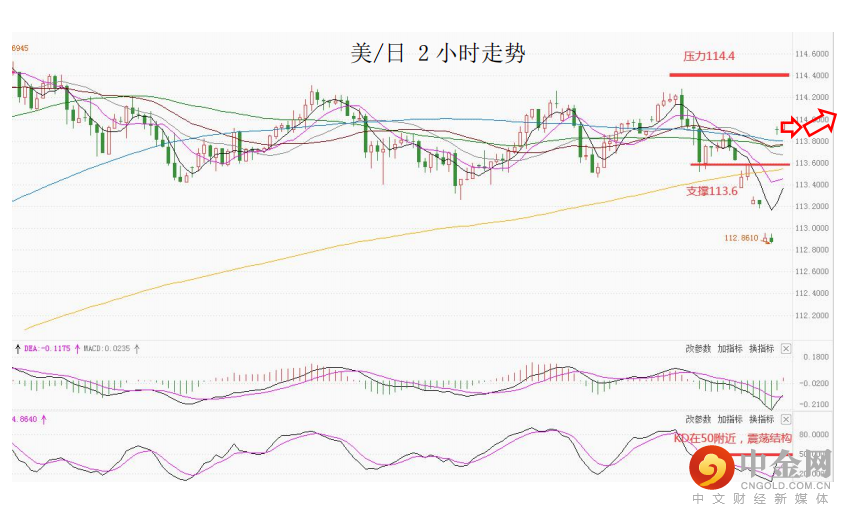The width and height of the screenshot is (846, 517).
Task: Click the magenta arrow after DEA value
Action: (77, 349)
